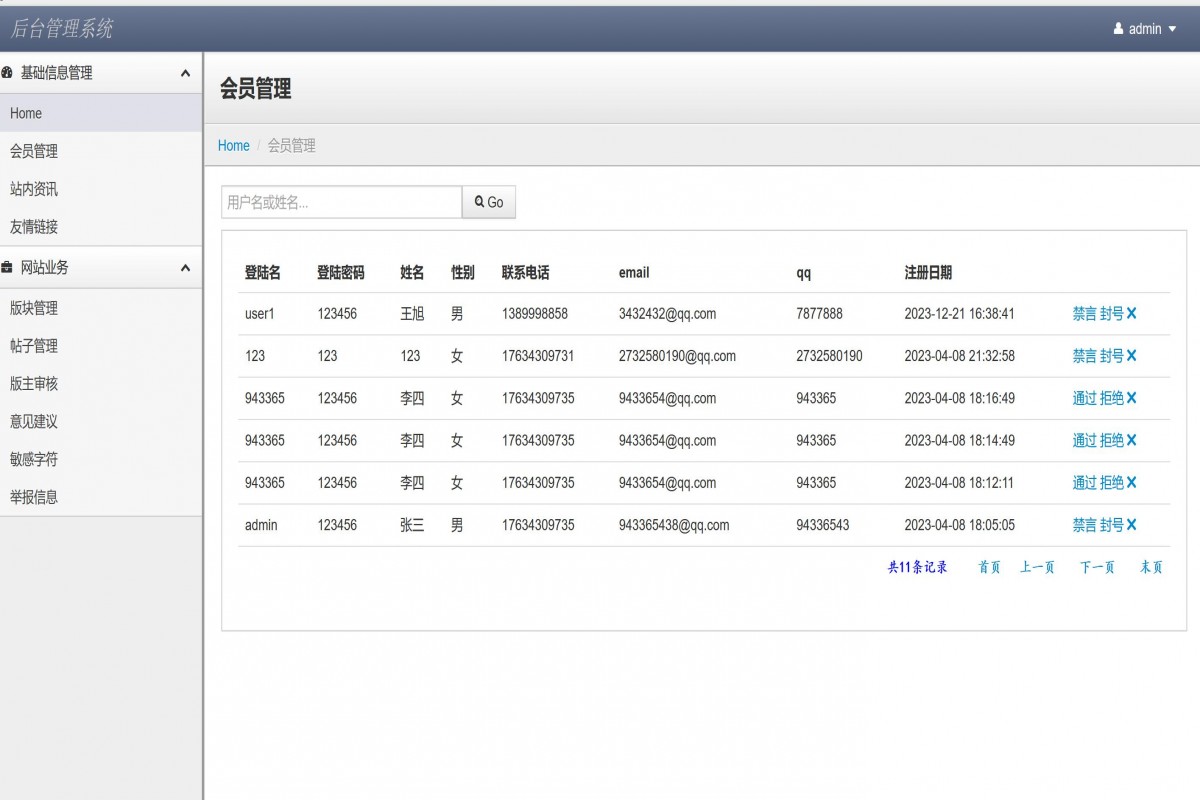Click the X delete icon on user1's row
Image resolution: width=1200 pixels, height=800 pixels.
[1130, 313]
